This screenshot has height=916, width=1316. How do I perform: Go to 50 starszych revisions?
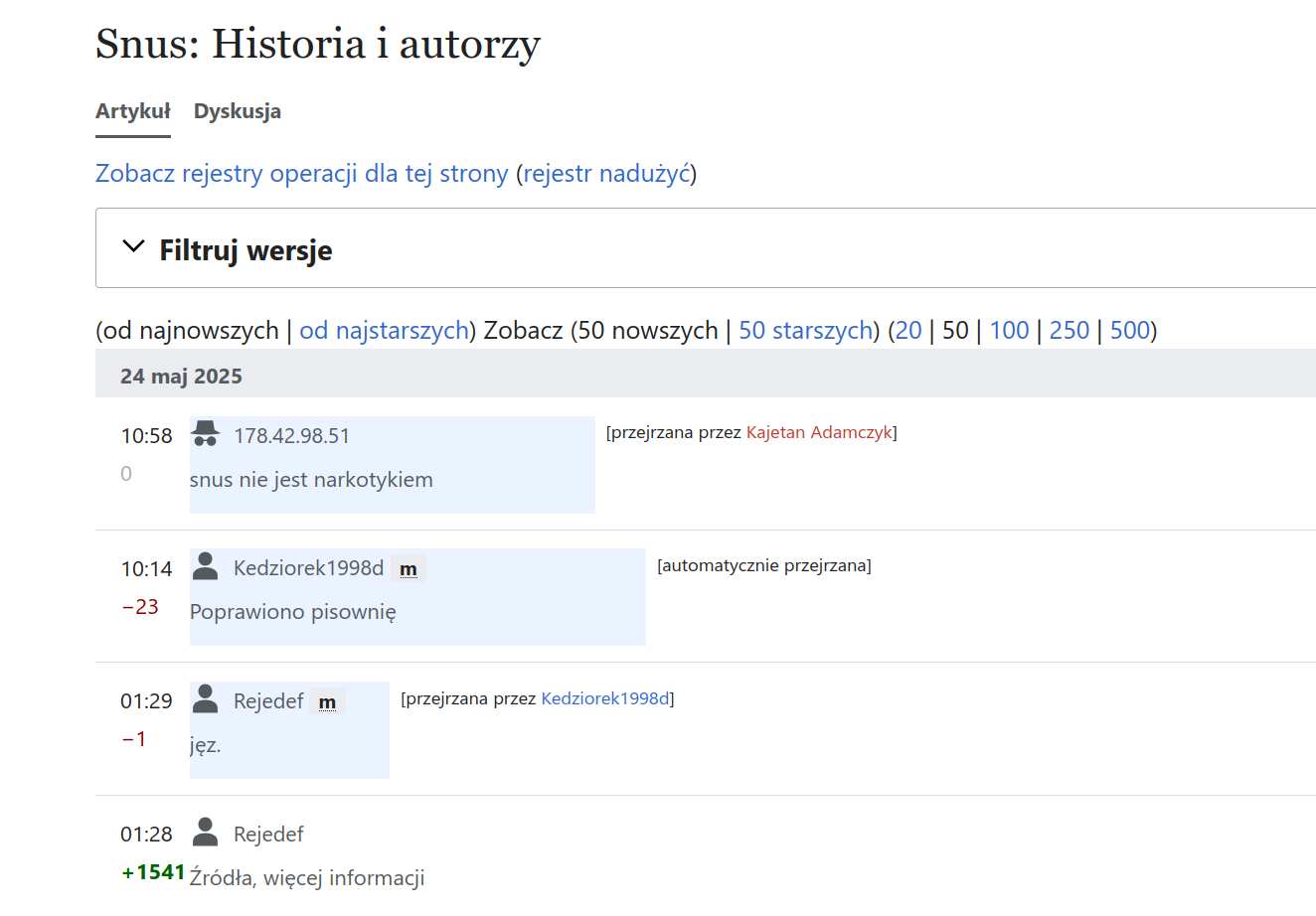click(805, 330)
